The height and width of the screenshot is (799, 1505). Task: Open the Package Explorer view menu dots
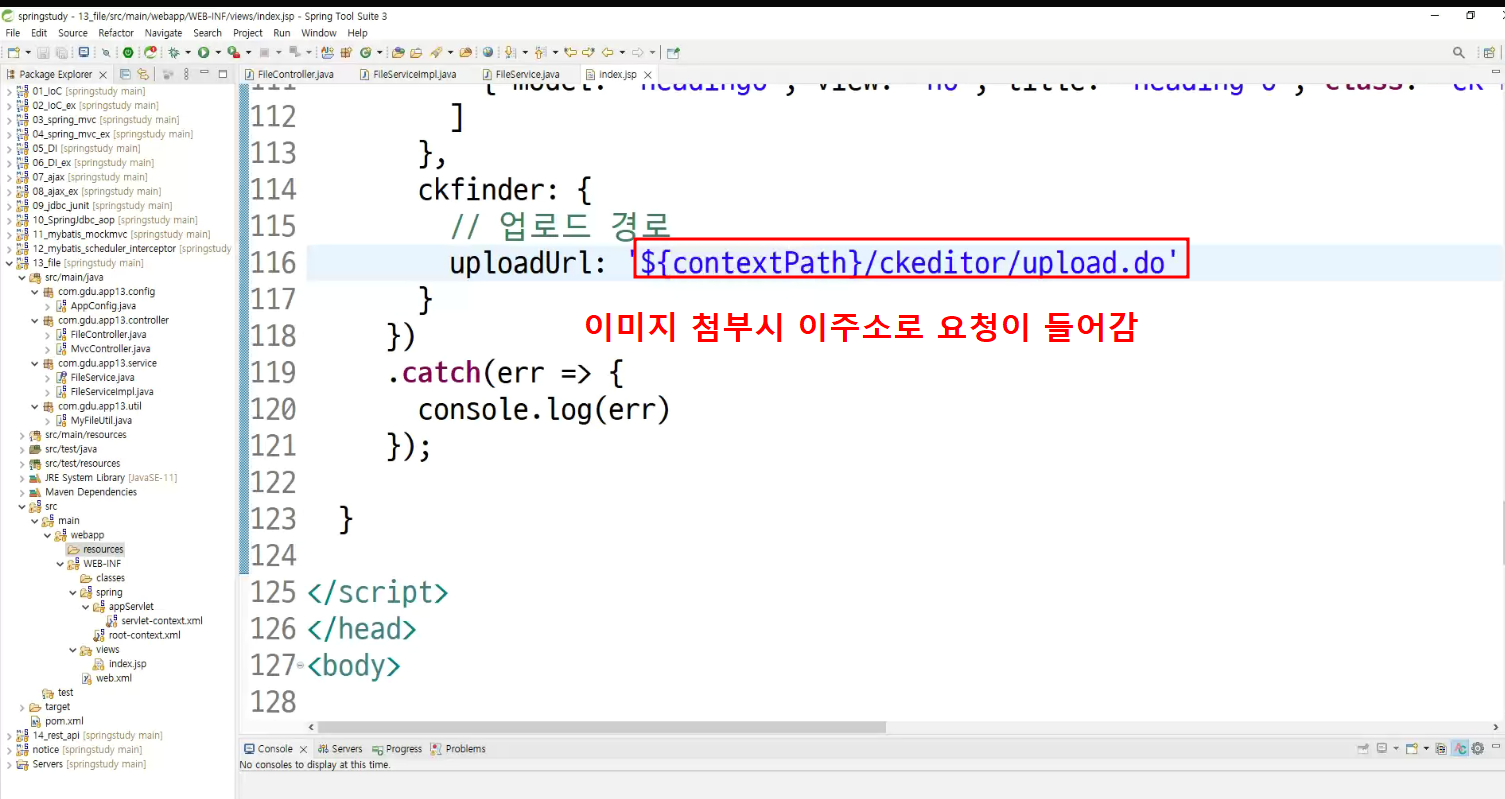pyautogui.click(x=186, y=74)
